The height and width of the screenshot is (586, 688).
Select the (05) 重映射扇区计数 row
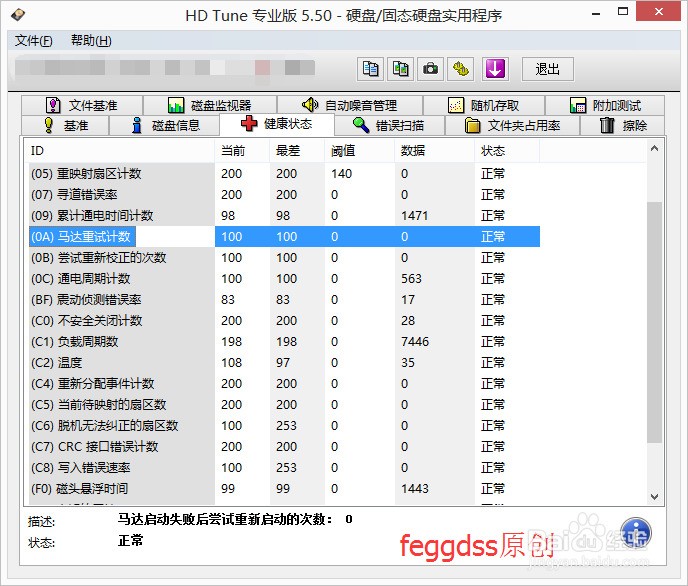click(284, 174)
